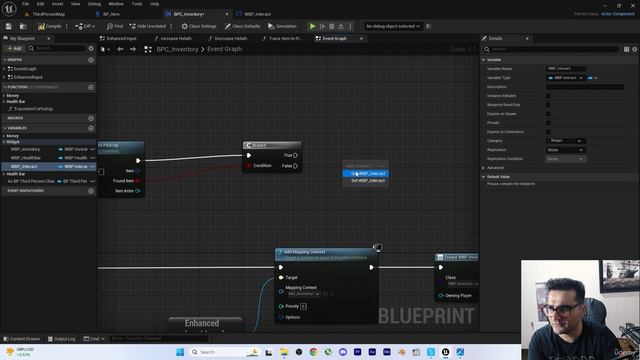Open My Blueprint settings gear
The width and height of the screenshot is (640, 360).
click(x=91, y=48)
